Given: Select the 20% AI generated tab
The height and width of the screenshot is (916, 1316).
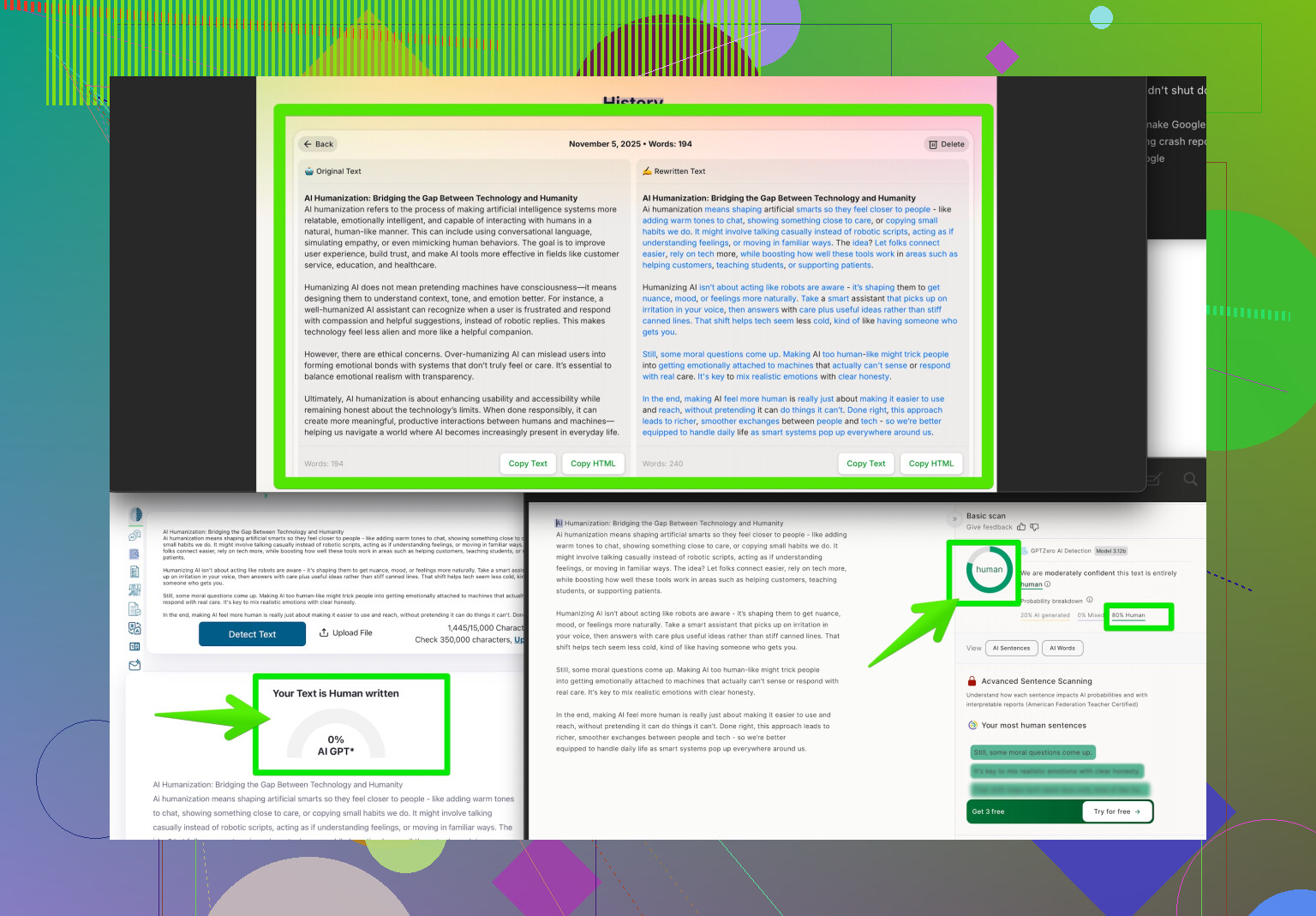Looking at the screenshot, I should point(1044,615).
